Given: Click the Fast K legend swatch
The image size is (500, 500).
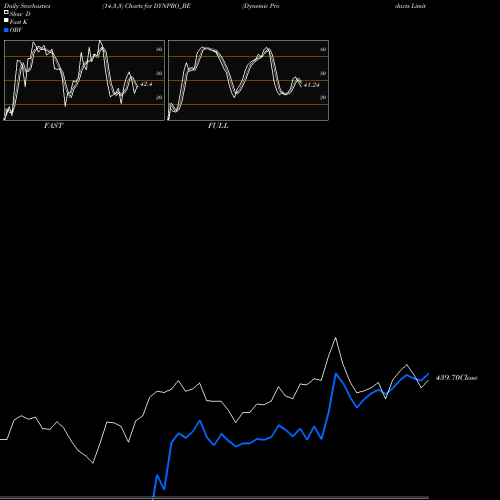Looking at the screenshot, I should click(6, 20).
